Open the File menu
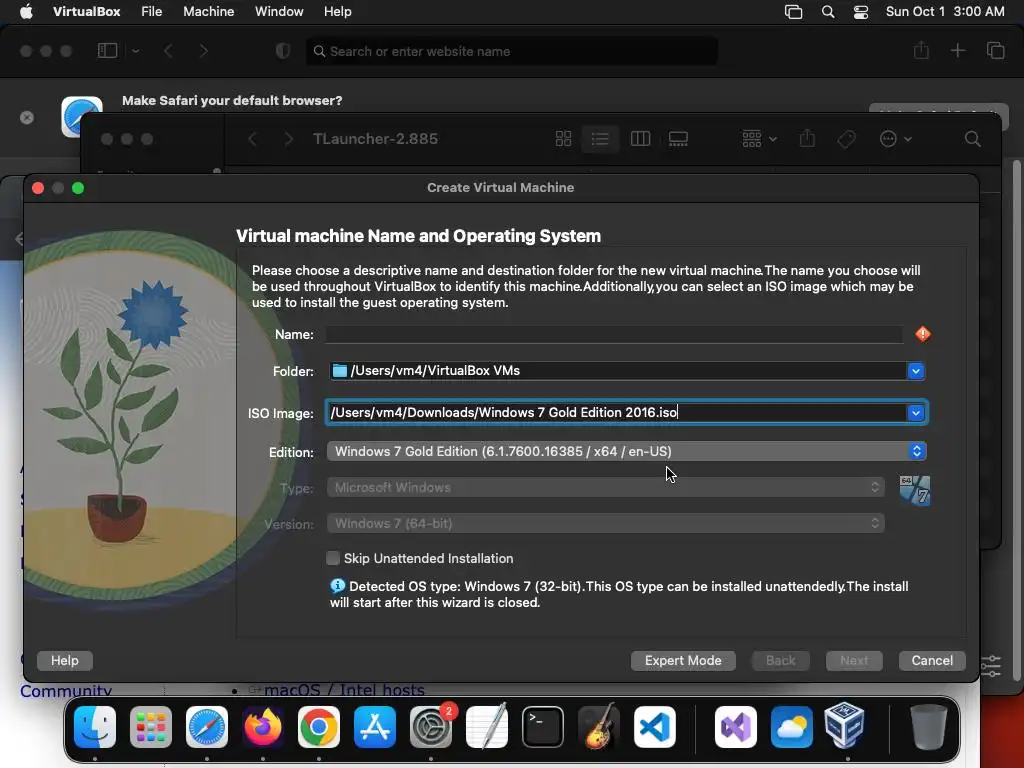This screenshot has height=768, width=1024. (x=152, y=12)
